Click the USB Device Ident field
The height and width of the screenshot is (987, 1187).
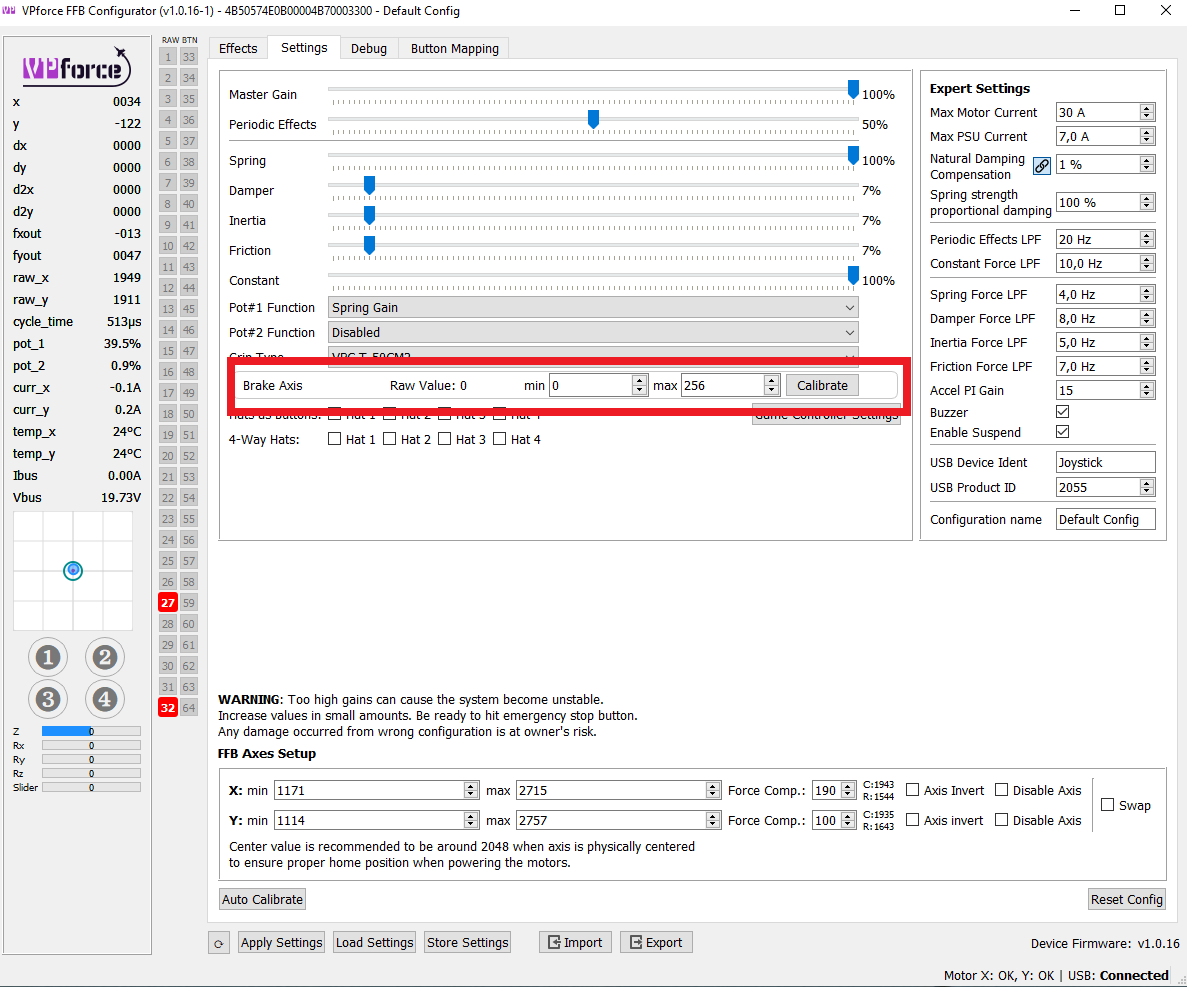click(1105, 462)
